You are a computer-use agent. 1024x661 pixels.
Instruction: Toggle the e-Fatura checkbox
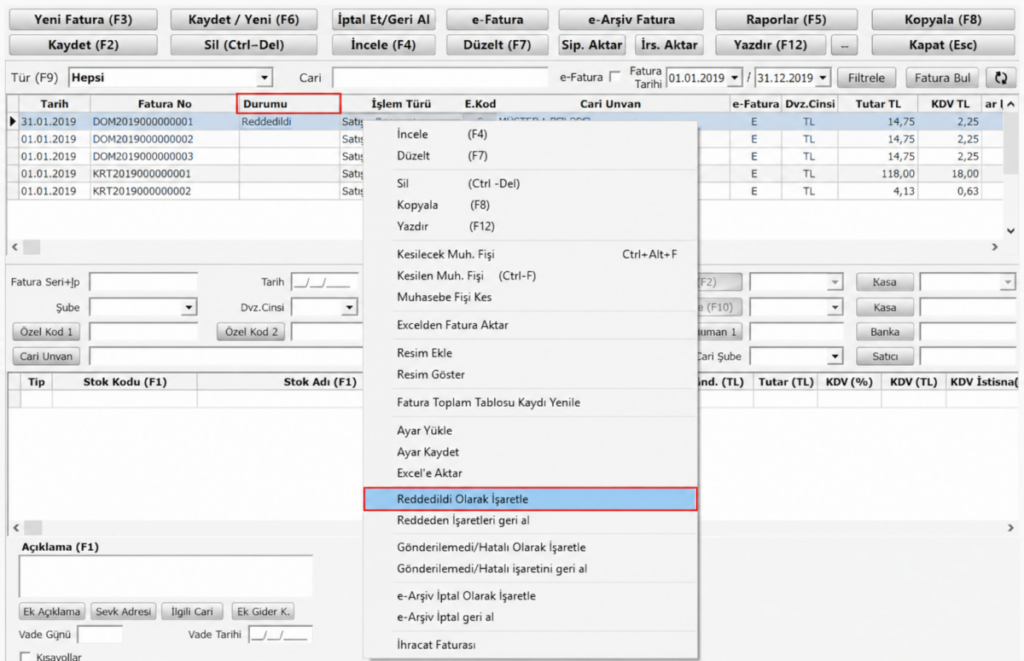pyautogui.click(x=615, y=77)
